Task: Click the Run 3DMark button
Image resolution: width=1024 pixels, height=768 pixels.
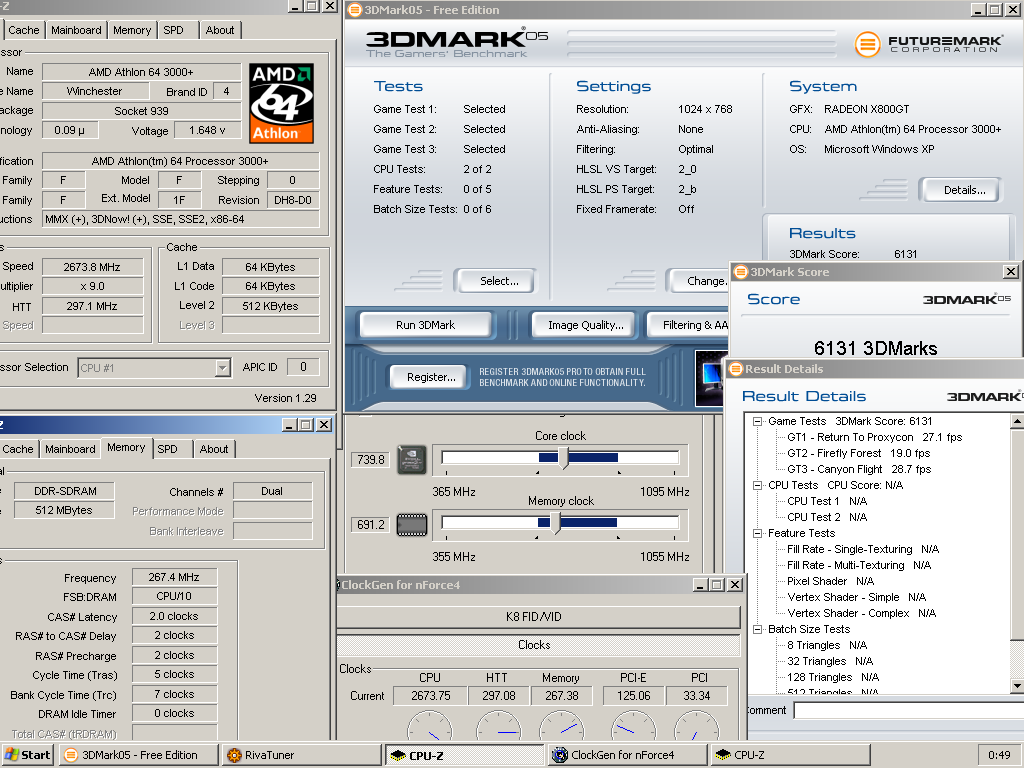Action: tap(425, 325)
